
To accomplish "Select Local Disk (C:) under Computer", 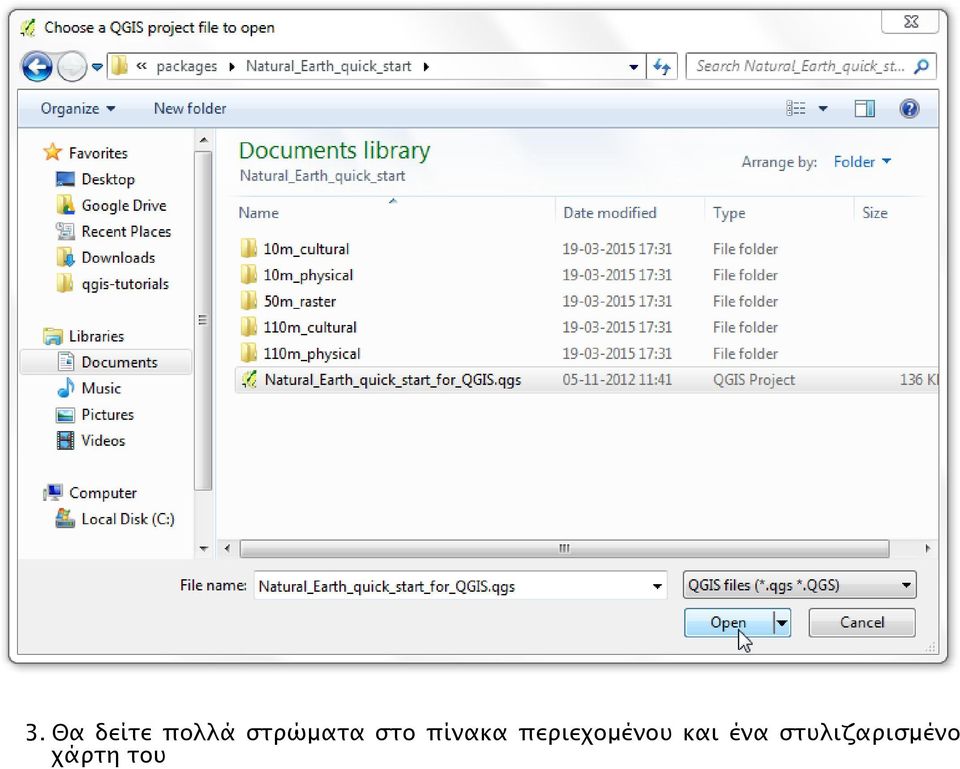I will tap(128, 519).
